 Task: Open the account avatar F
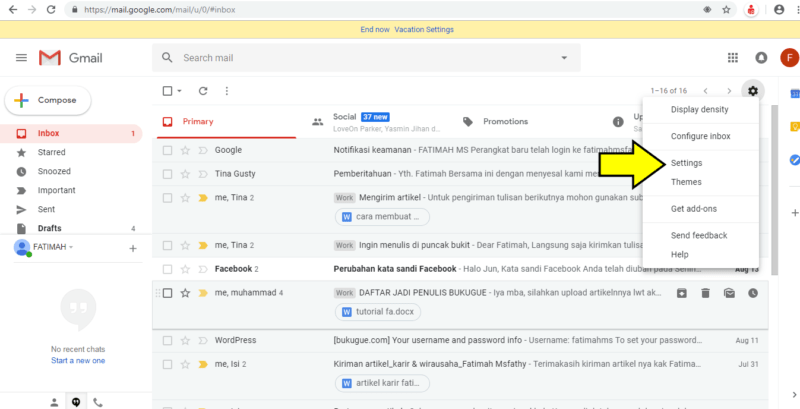[x=789, y=58]
